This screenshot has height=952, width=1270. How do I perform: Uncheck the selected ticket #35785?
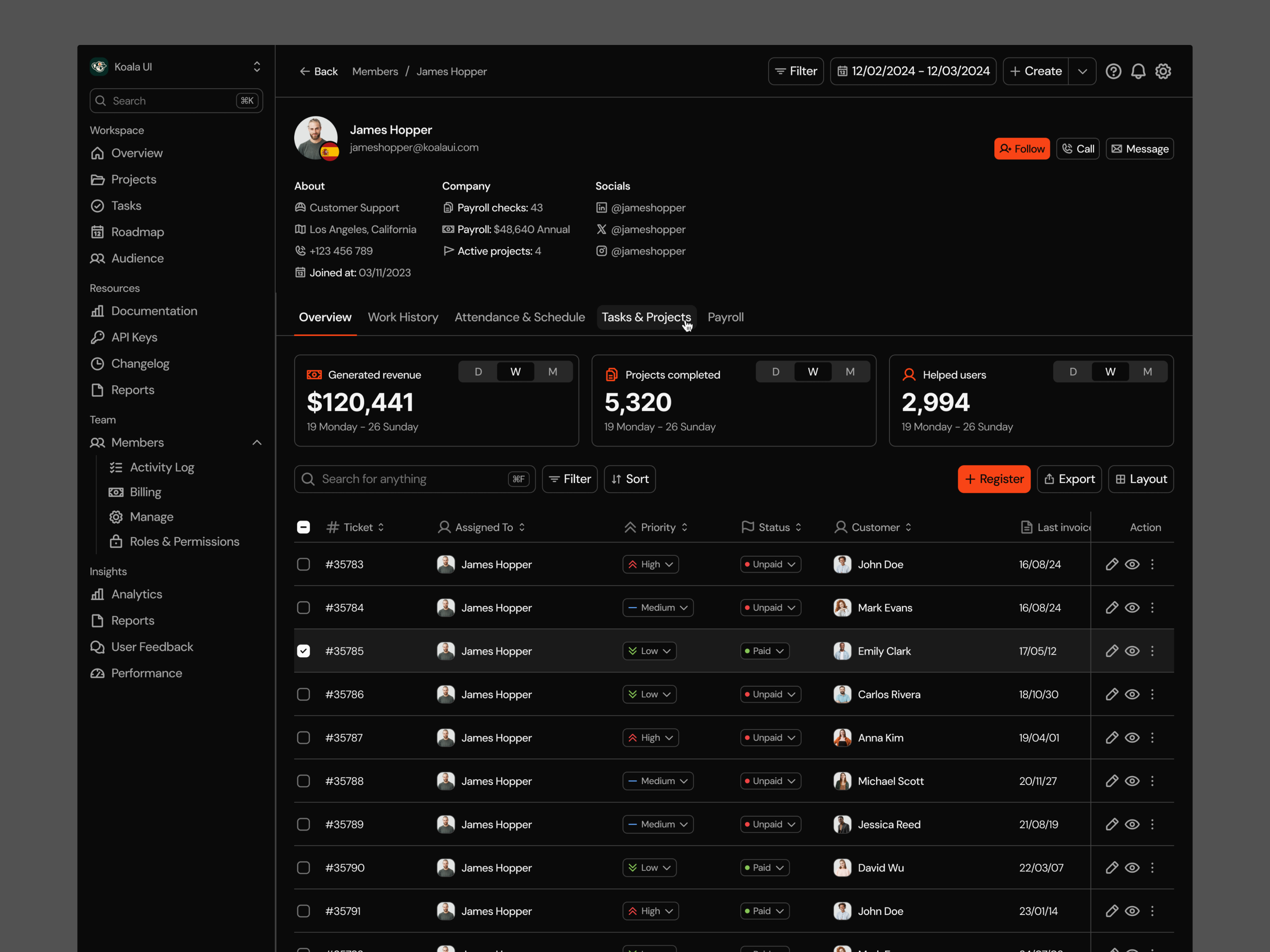[x=303, y=651]
